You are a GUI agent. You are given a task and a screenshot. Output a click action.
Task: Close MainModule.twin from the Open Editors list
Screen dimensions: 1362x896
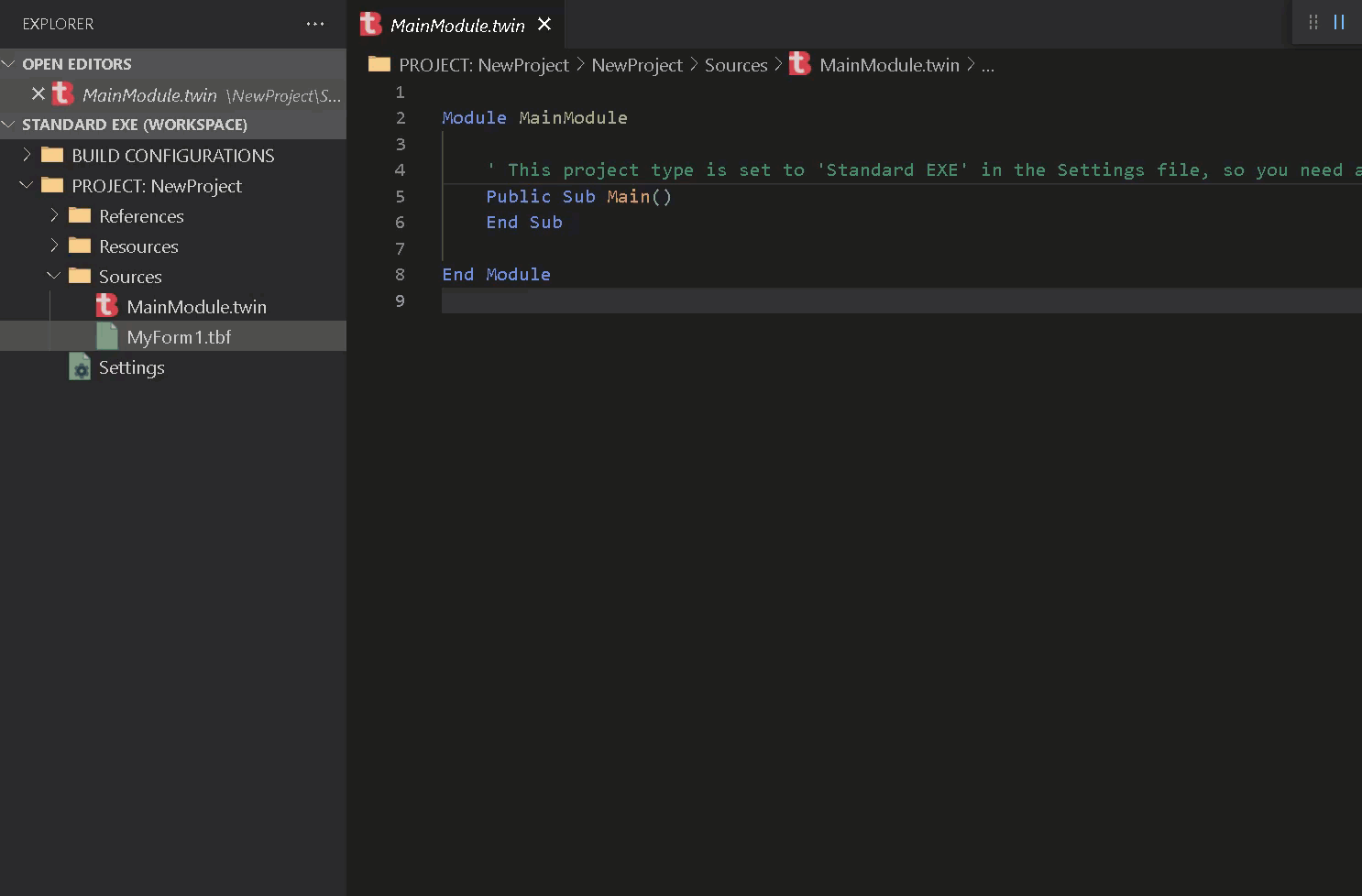click(x=38, y=94)
